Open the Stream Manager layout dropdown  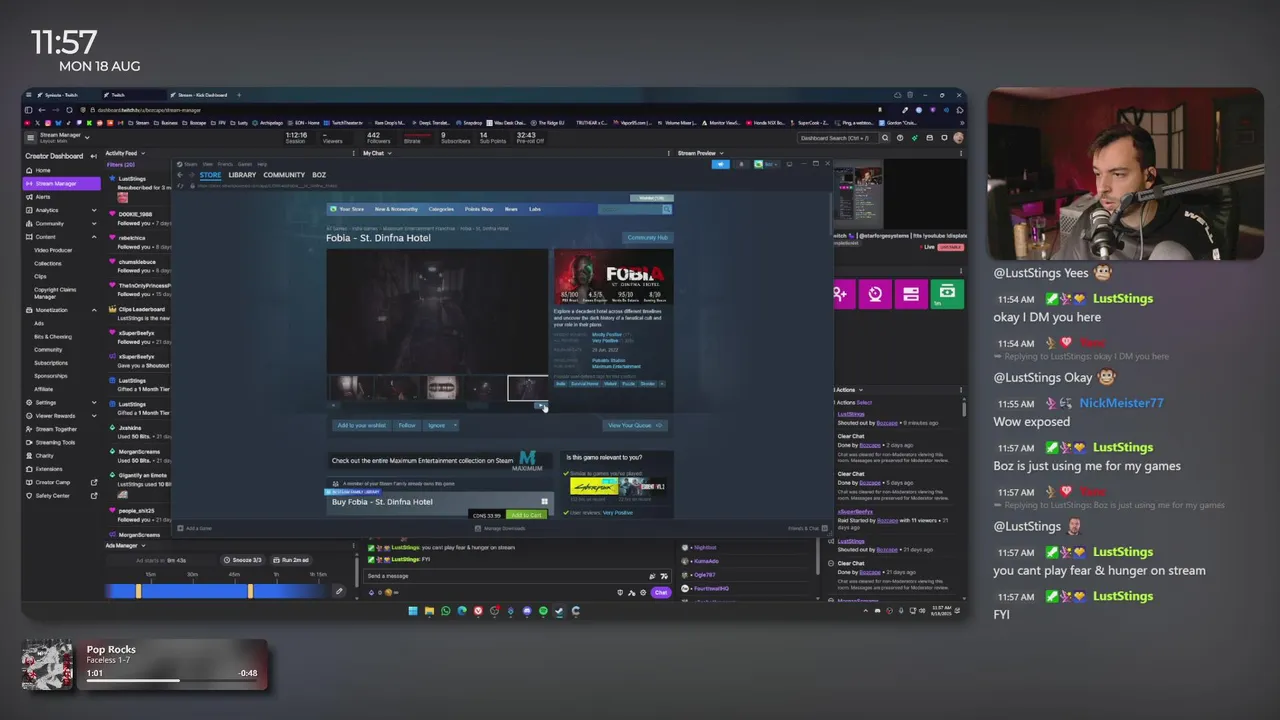[x=87, y=137]
